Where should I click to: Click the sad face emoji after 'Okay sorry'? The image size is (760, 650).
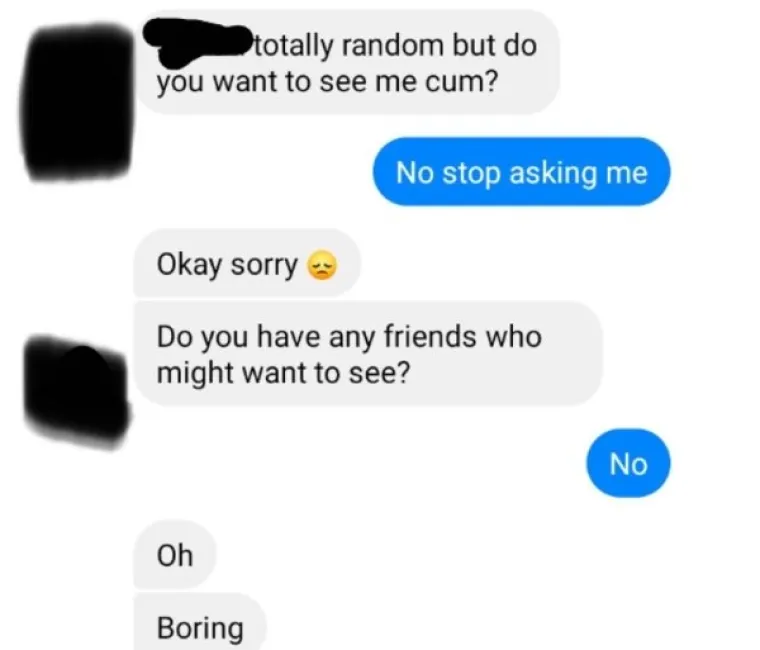(x=321, y=266)
